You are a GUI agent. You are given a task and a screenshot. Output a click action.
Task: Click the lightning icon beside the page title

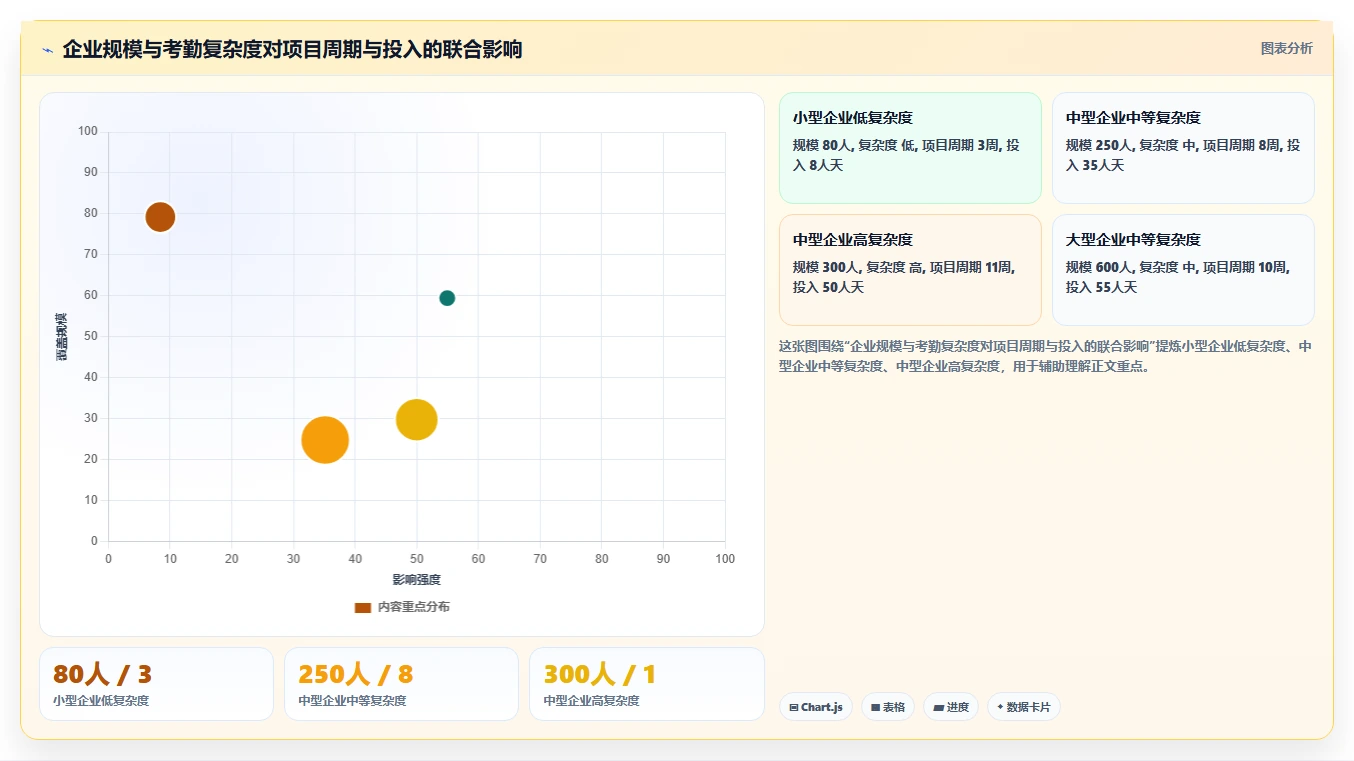[47, 50]
